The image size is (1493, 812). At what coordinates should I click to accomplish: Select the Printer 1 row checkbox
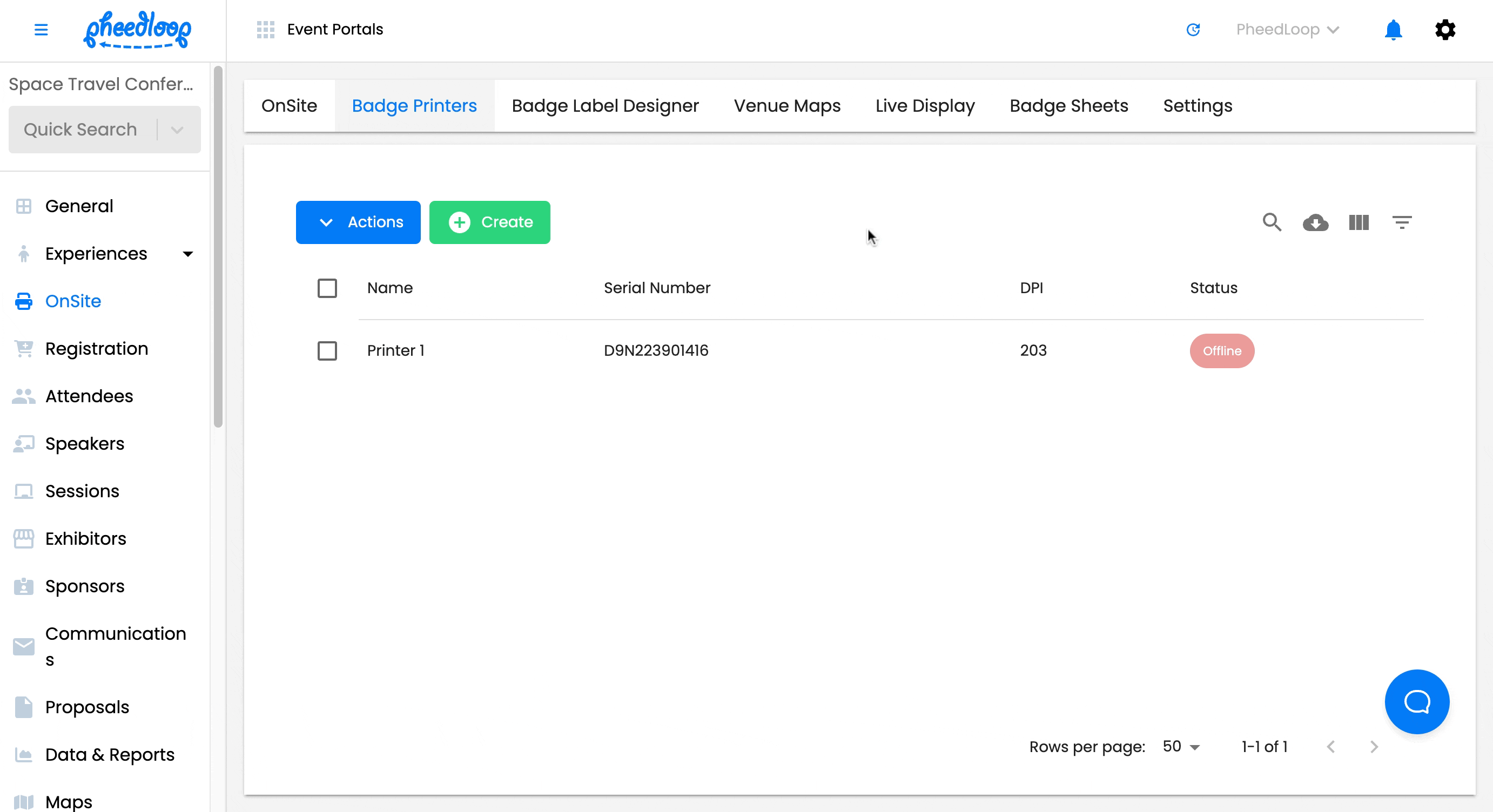[x=327, y=350]
